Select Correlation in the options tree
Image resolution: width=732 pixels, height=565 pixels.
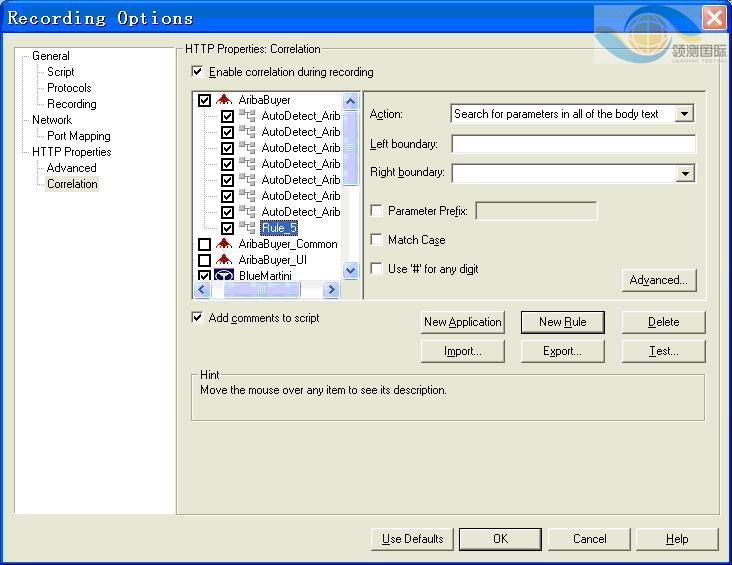click(x=72, y=184)
